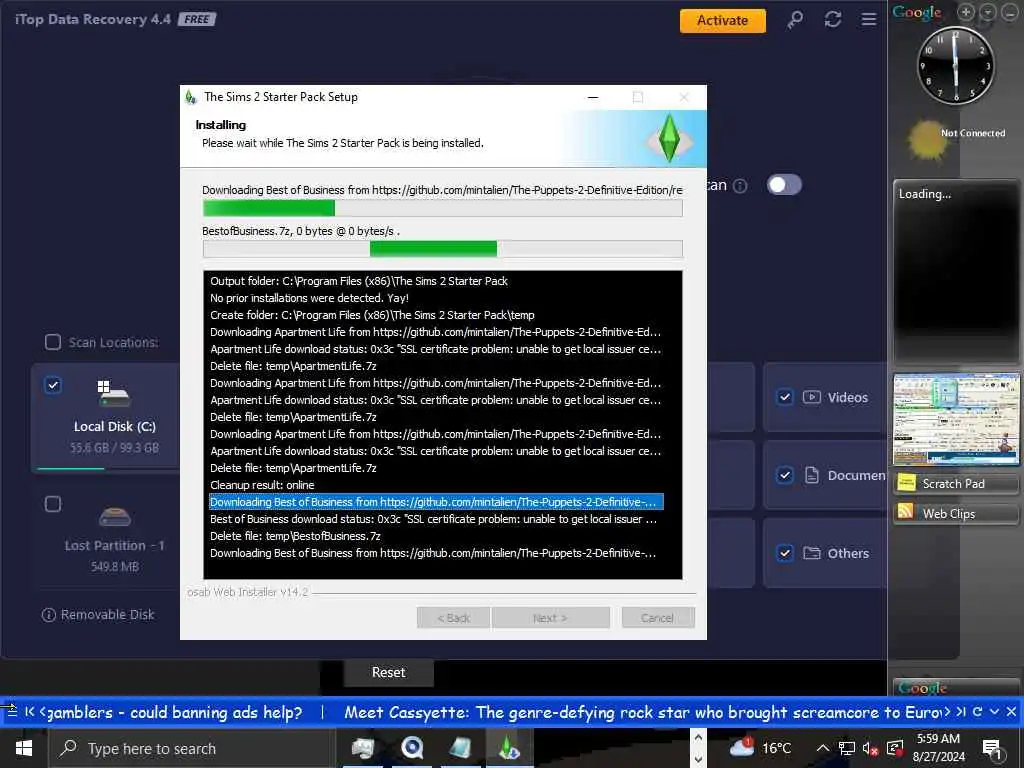Uncheck the Documents checkbox
1024x768 pixels.
pyautogui.click(x=785, y=475)
